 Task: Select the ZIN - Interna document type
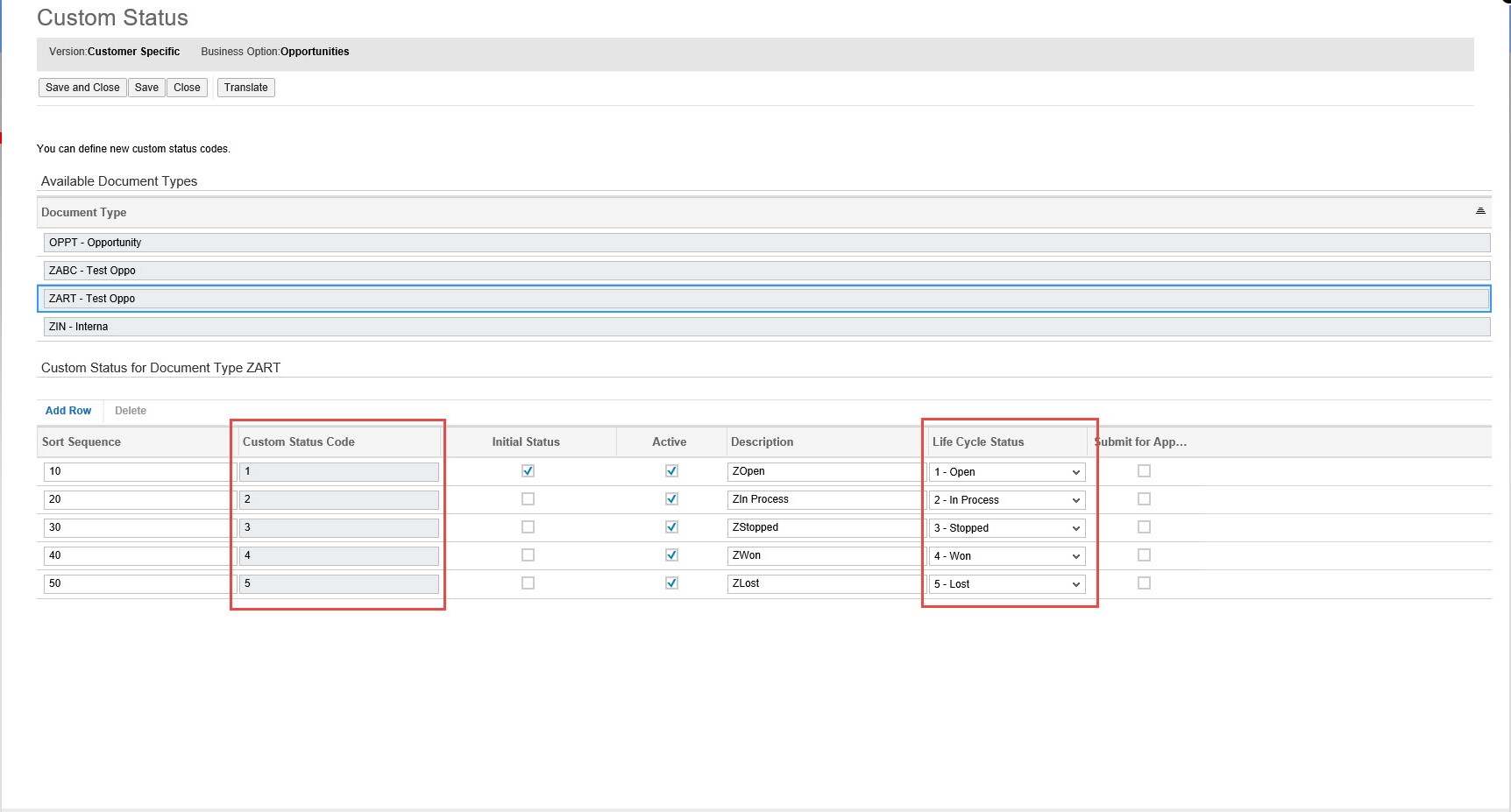767,327
